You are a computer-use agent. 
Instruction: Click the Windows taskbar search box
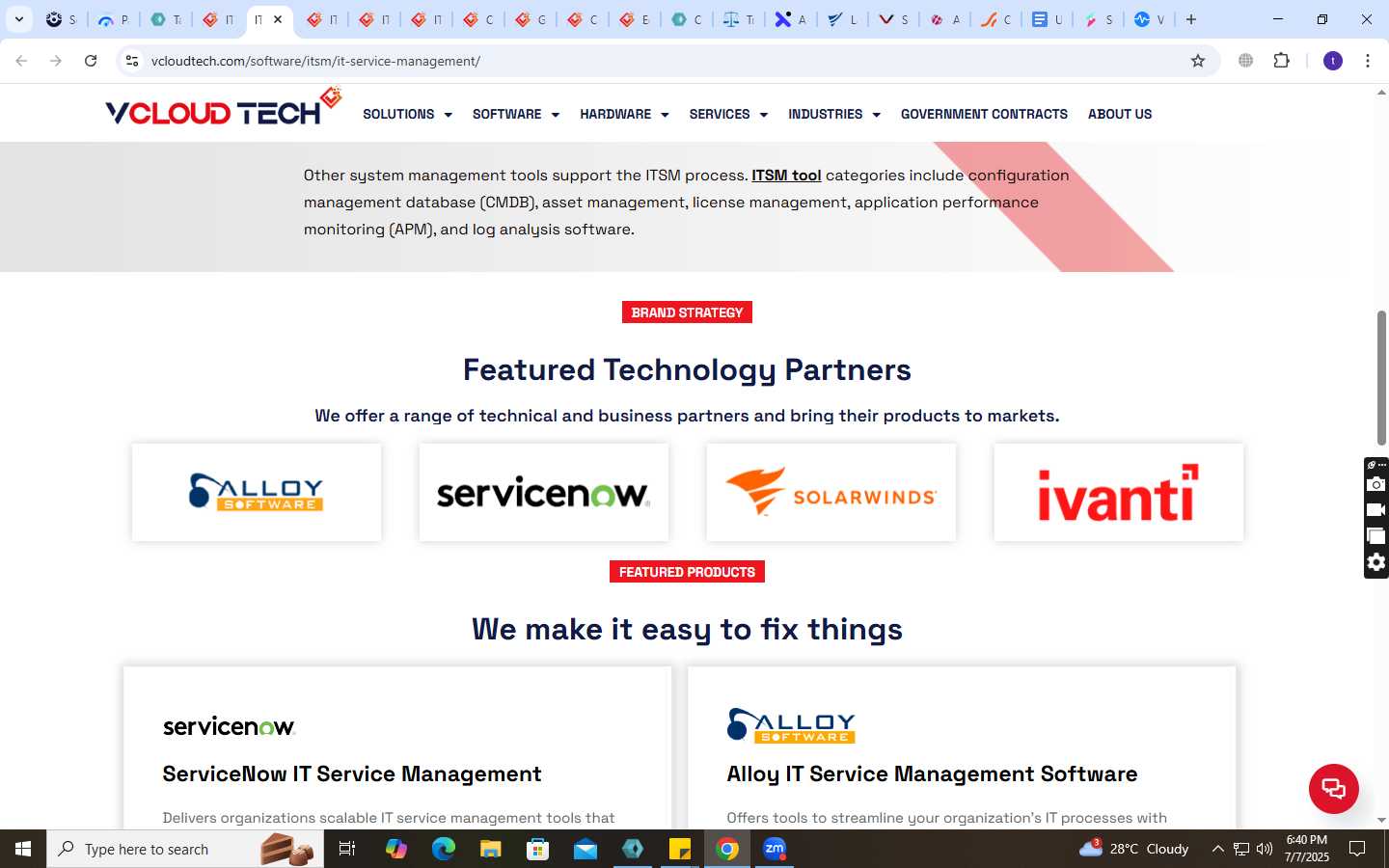[x=185, y=849]
